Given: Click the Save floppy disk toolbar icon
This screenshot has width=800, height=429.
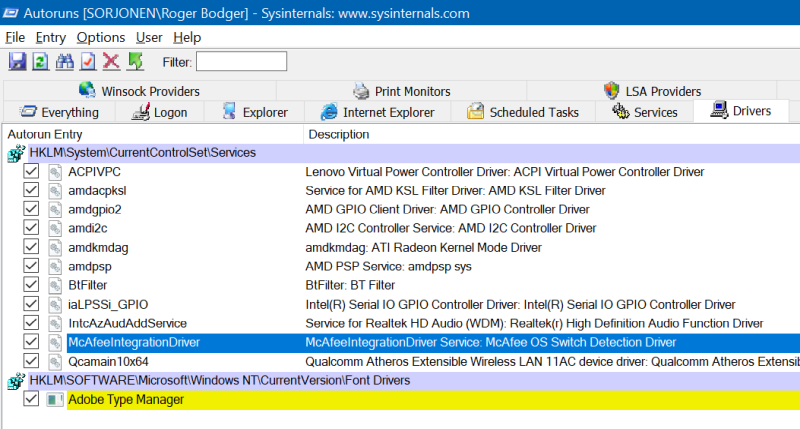Looking at the screenshot, I should tap(17, 62).
